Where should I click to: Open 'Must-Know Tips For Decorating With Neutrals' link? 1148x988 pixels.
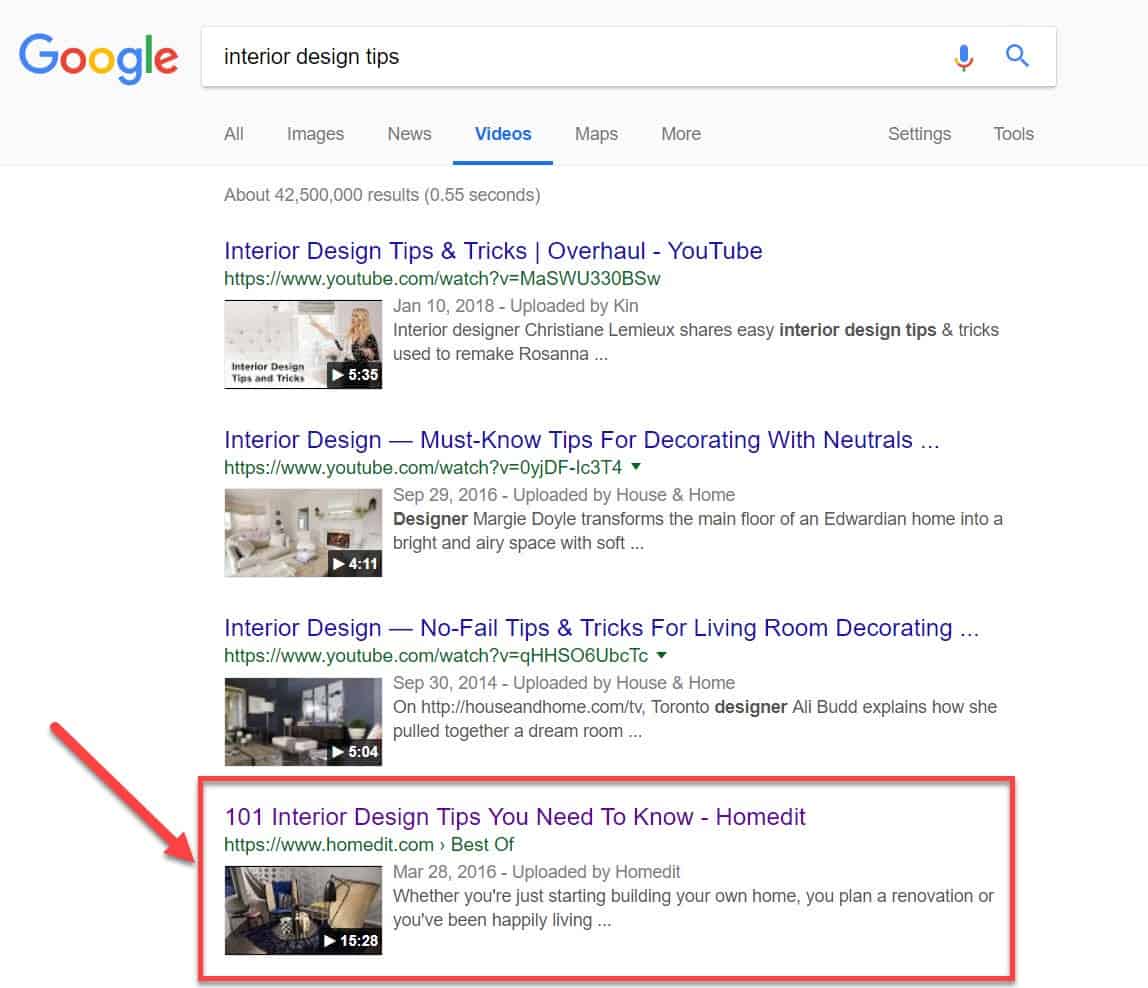tap(581, 439)
